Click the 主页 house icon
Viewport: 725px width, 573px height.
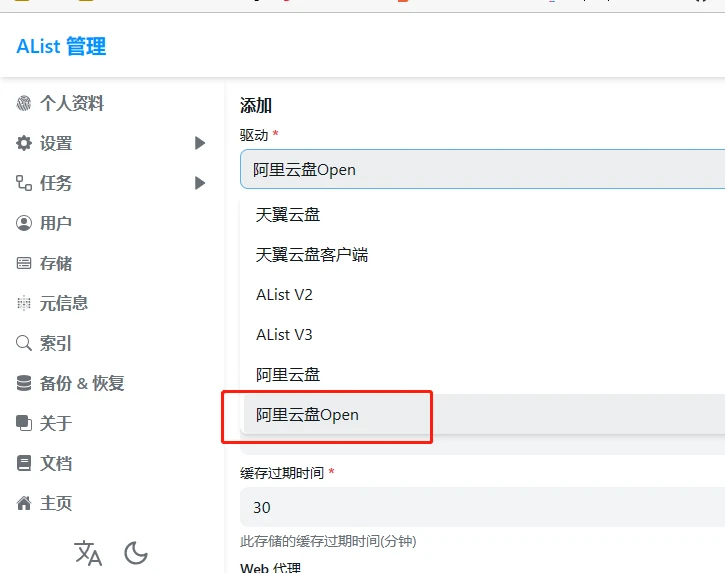tap(24, 503)
